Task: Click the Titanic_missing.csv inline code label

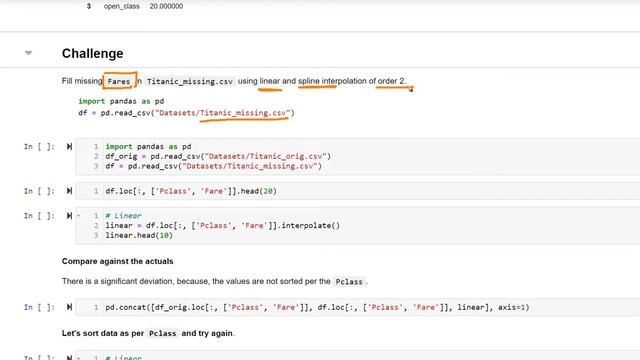Action: point(190,81)
